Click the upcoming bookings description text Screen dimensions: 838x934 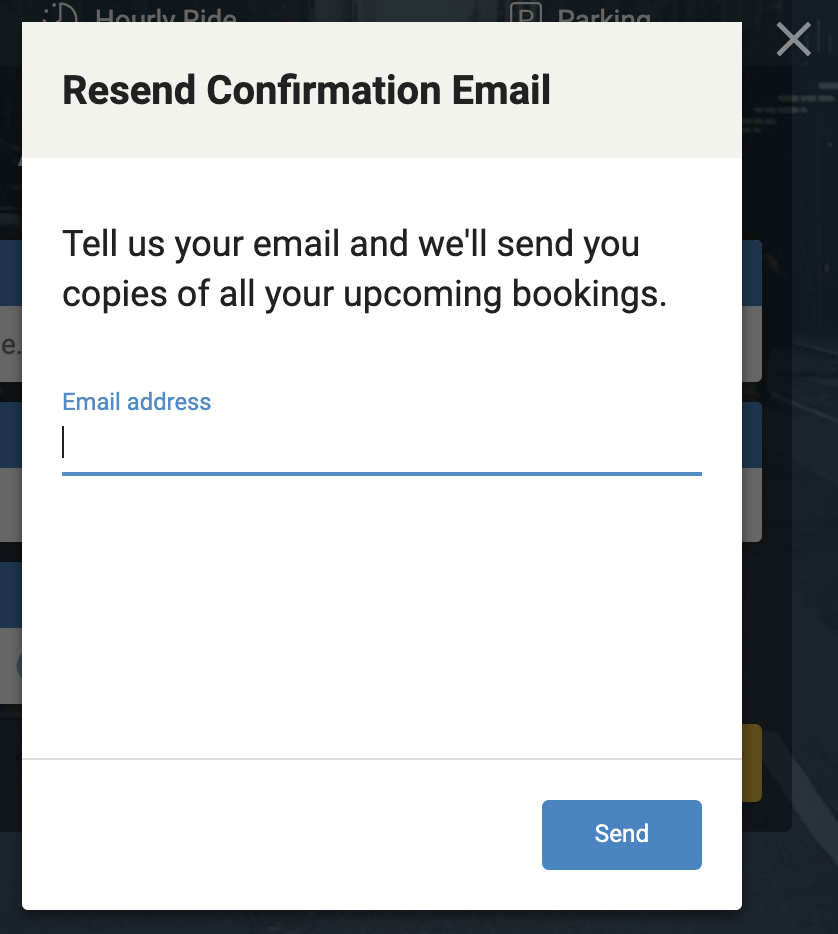[x=364, y=269]
